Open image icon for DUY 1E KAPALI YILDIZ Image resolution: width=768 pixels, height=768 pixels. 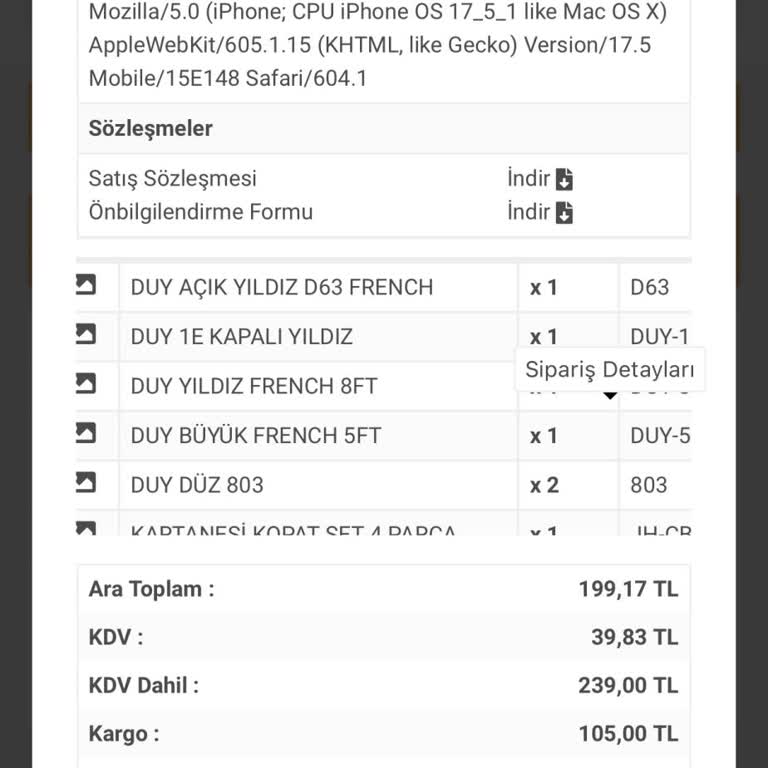(86, 335)
